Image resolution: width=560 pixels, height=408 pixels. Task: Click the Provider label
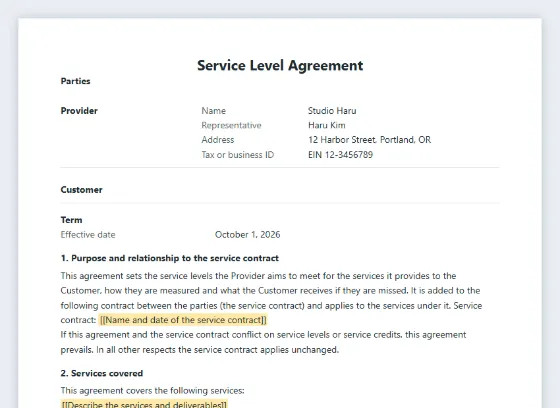click(79, 111)
